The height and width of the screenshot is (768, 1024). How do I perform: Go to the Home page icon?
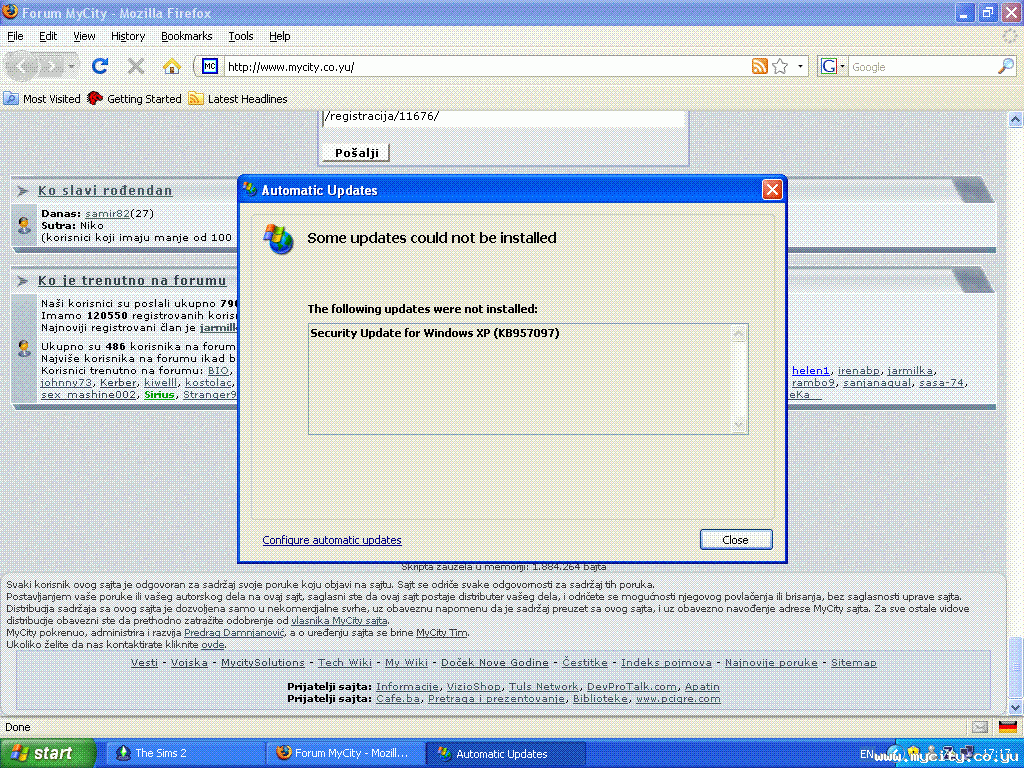[x=172, y=66]
